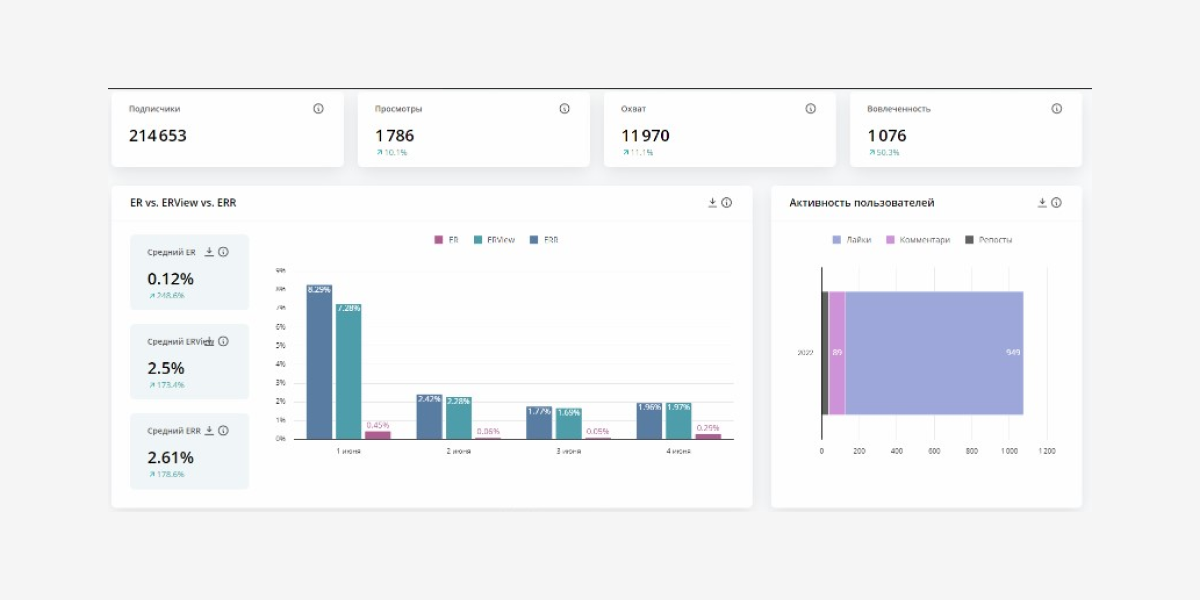Viewport: 1200px width, 600px height.
Task: Click info icon beside Средний ERR
Action: click(223, 431)
